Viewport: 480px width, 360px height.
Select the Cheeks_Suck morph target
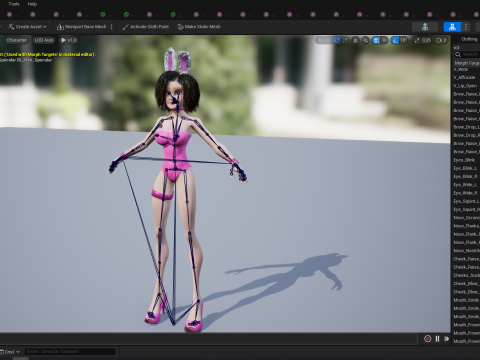coord(467,275)
